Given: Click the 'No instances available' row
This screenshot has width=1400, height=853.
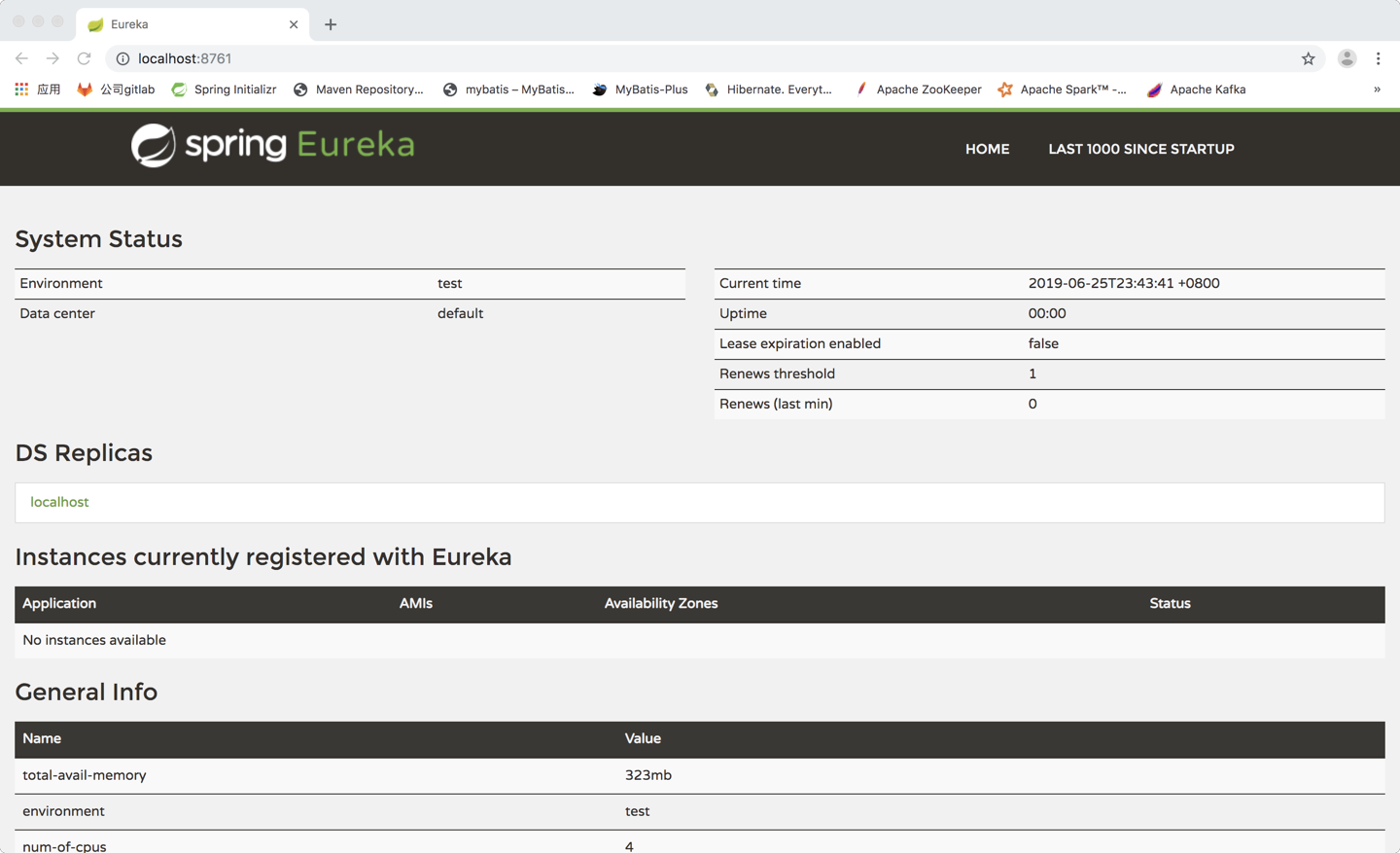Looking at the screenshot, I should (x=700, y=640).
